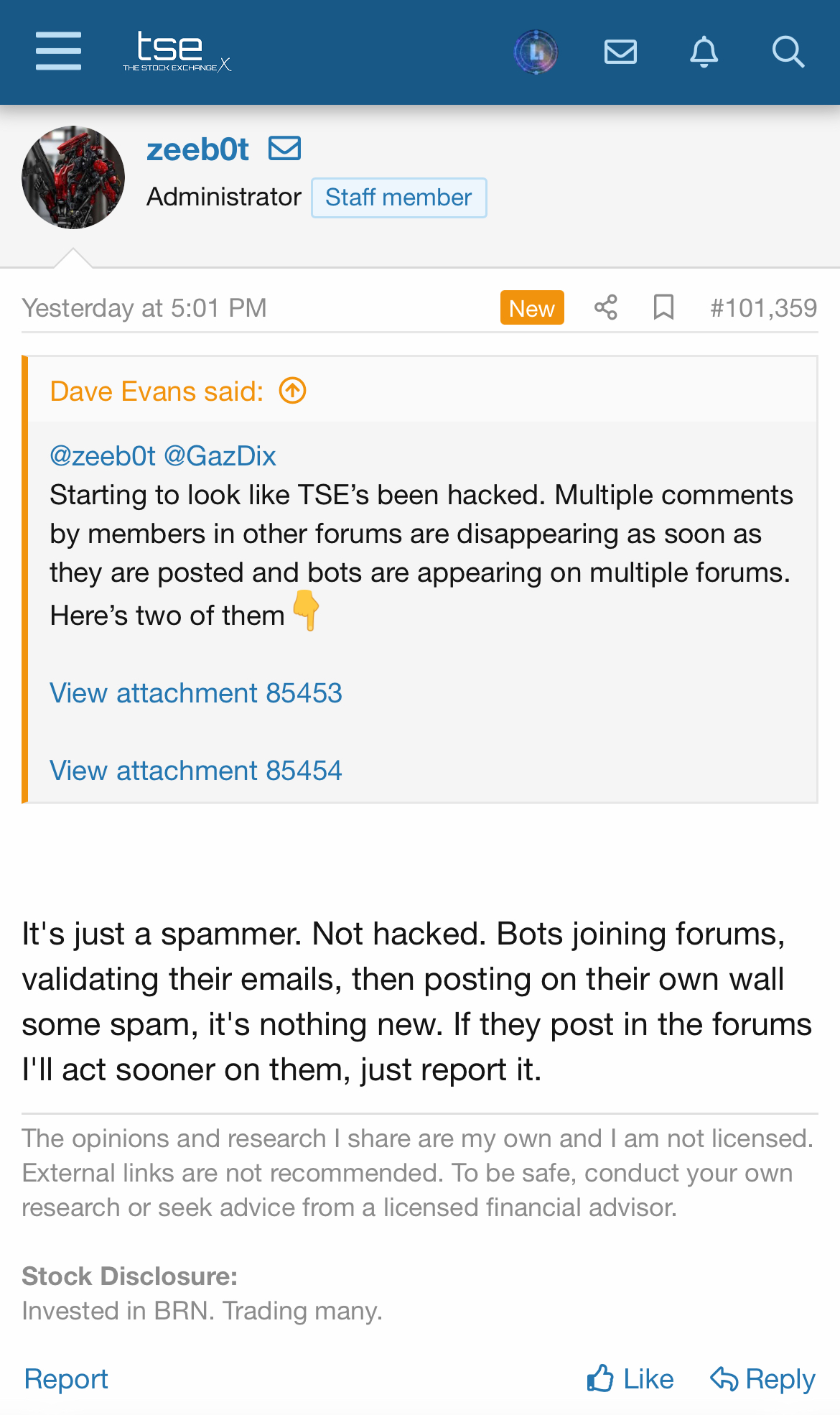The width and height of the screenshot is (840, 1415).
Task: Open zeeb0t's profile from username
Action: point(197,149)
